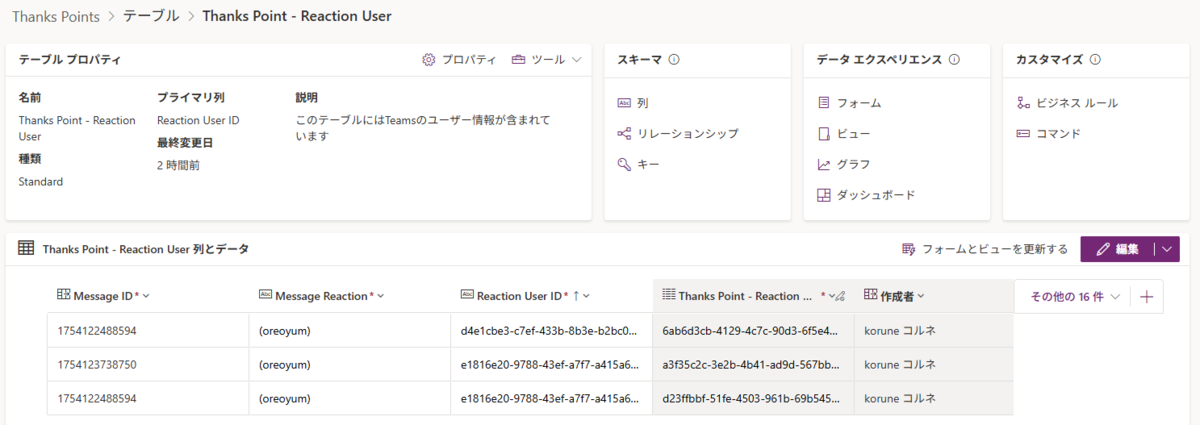The width and height of the screenshot is (1200, 425).
Task: Open the その他の 16 件 columns dropdown
Action: 1074,296
